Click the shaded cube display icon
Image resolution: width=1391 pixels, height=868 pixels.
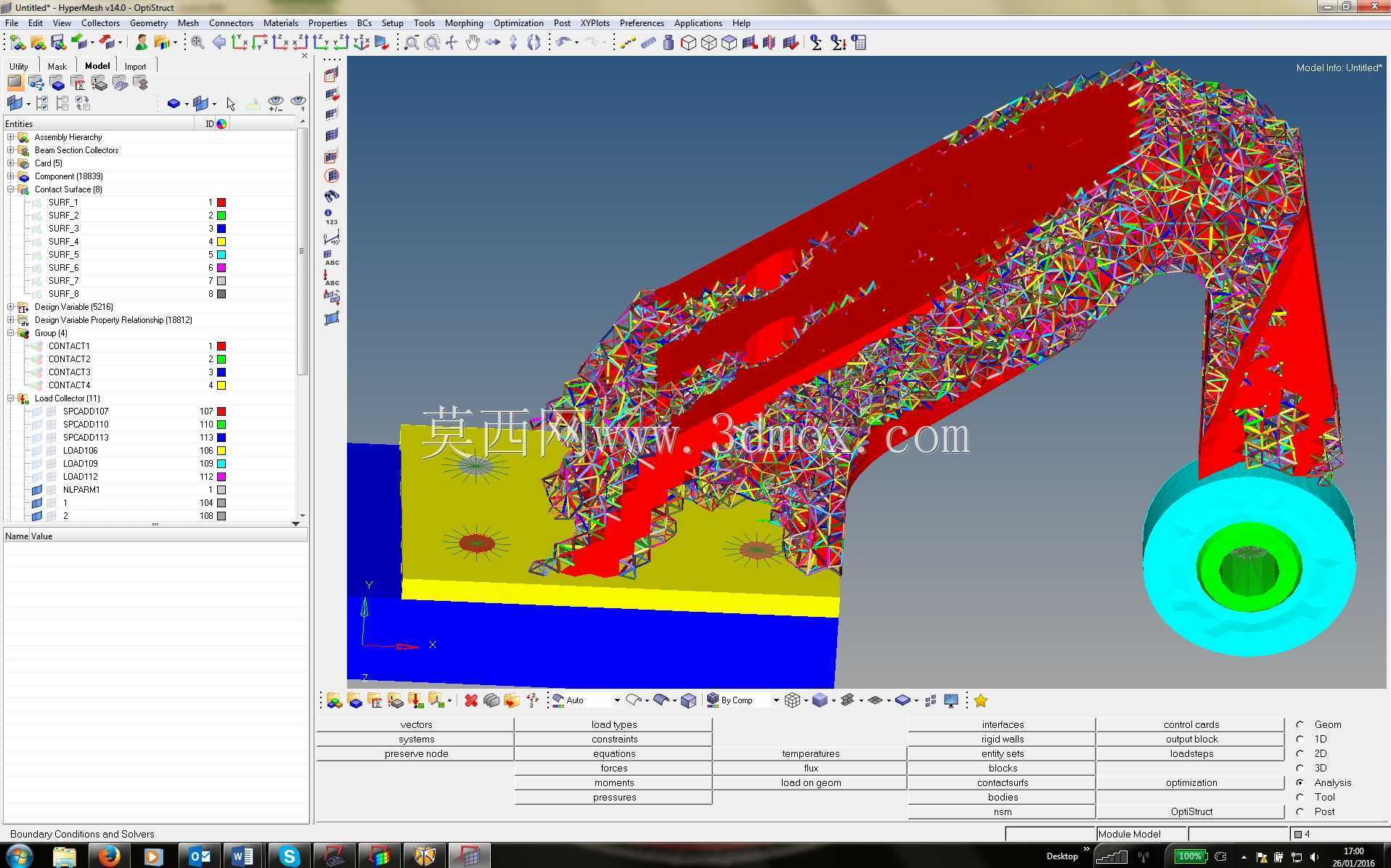pos(820,700)
